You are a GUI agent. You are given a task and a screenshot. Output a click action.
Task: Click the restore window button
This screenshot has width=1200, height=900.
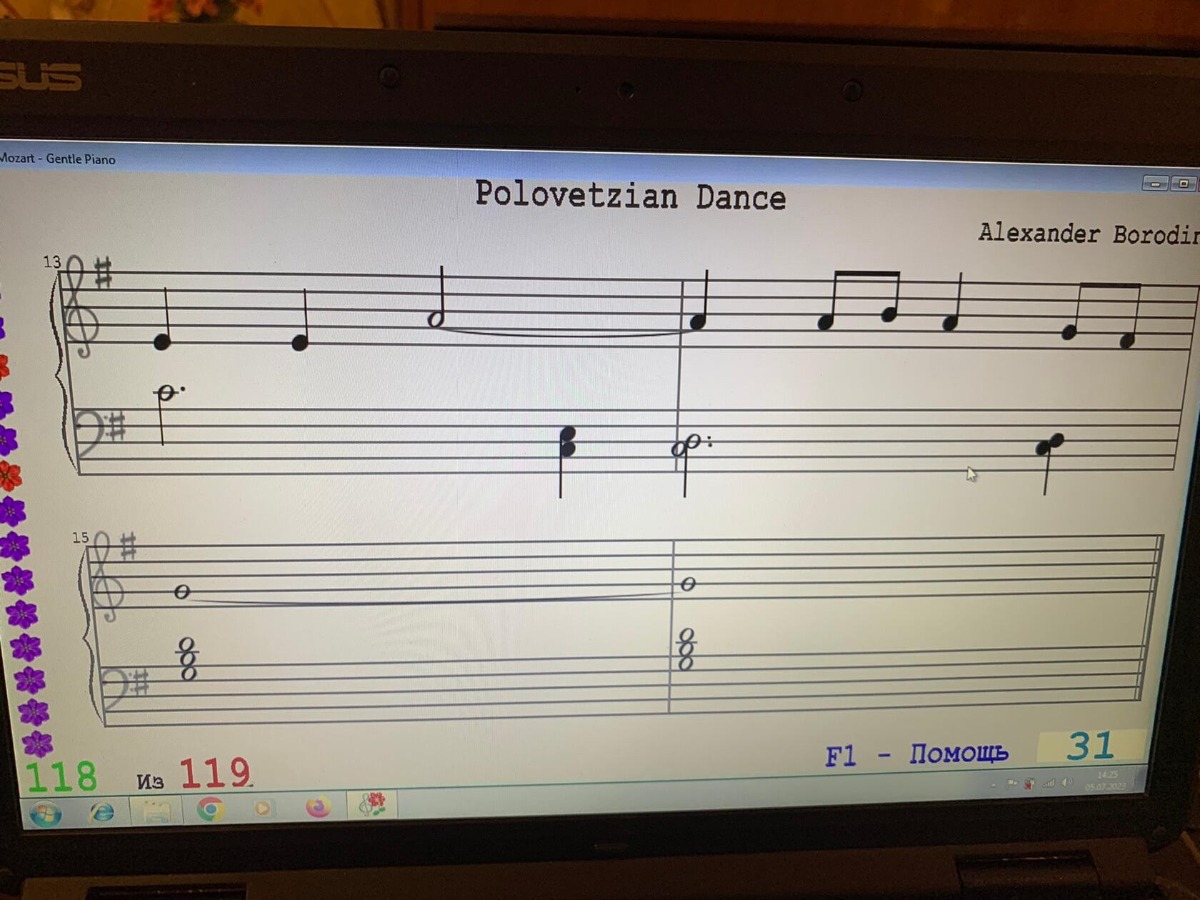click(1183, 184)
